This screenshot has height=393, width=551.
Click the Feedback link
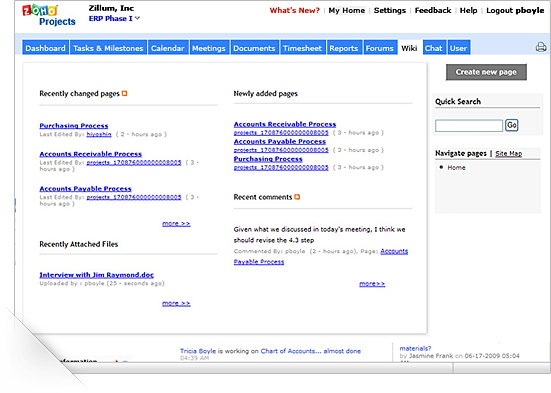(x=433, y=11)
